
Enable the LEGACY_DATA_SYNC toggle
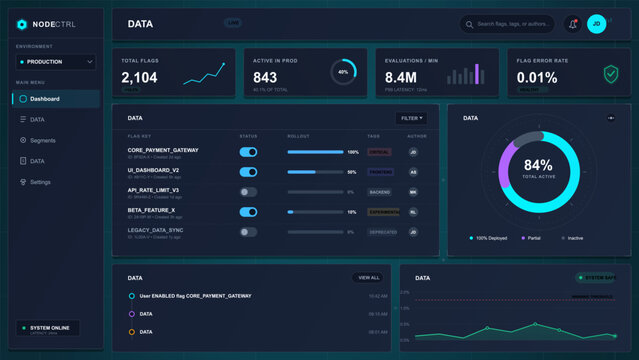(248, 232)
